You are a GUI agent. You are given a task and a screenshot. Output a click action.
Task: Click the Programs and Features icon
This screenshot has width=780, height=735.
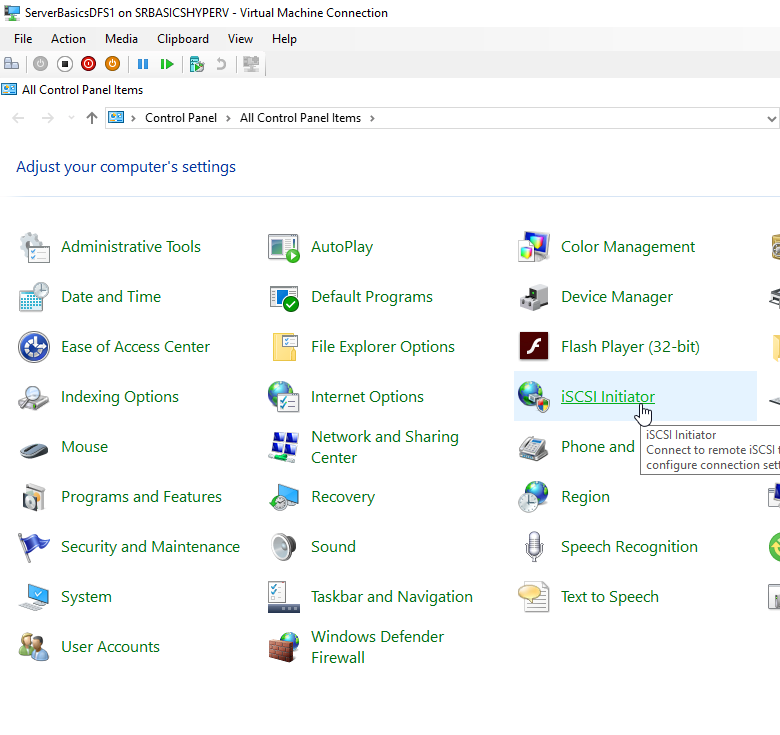pos(34,497)
